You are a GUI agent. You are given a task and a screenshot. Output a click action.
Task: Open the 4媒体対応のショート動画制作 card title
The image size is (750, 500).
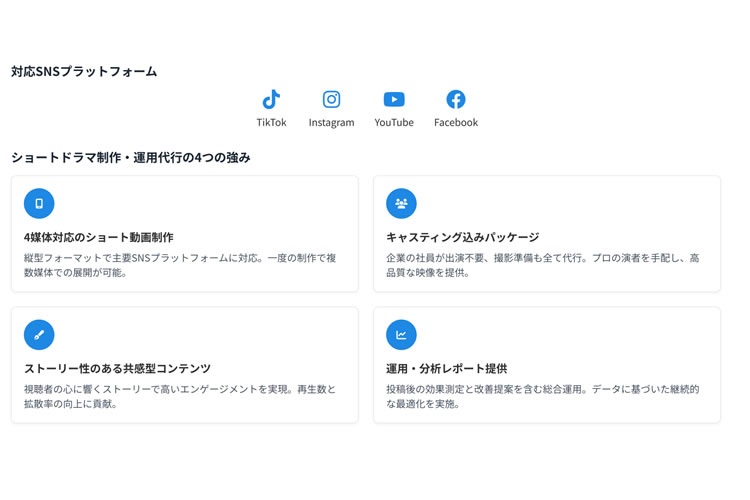(x=98, y=237)
